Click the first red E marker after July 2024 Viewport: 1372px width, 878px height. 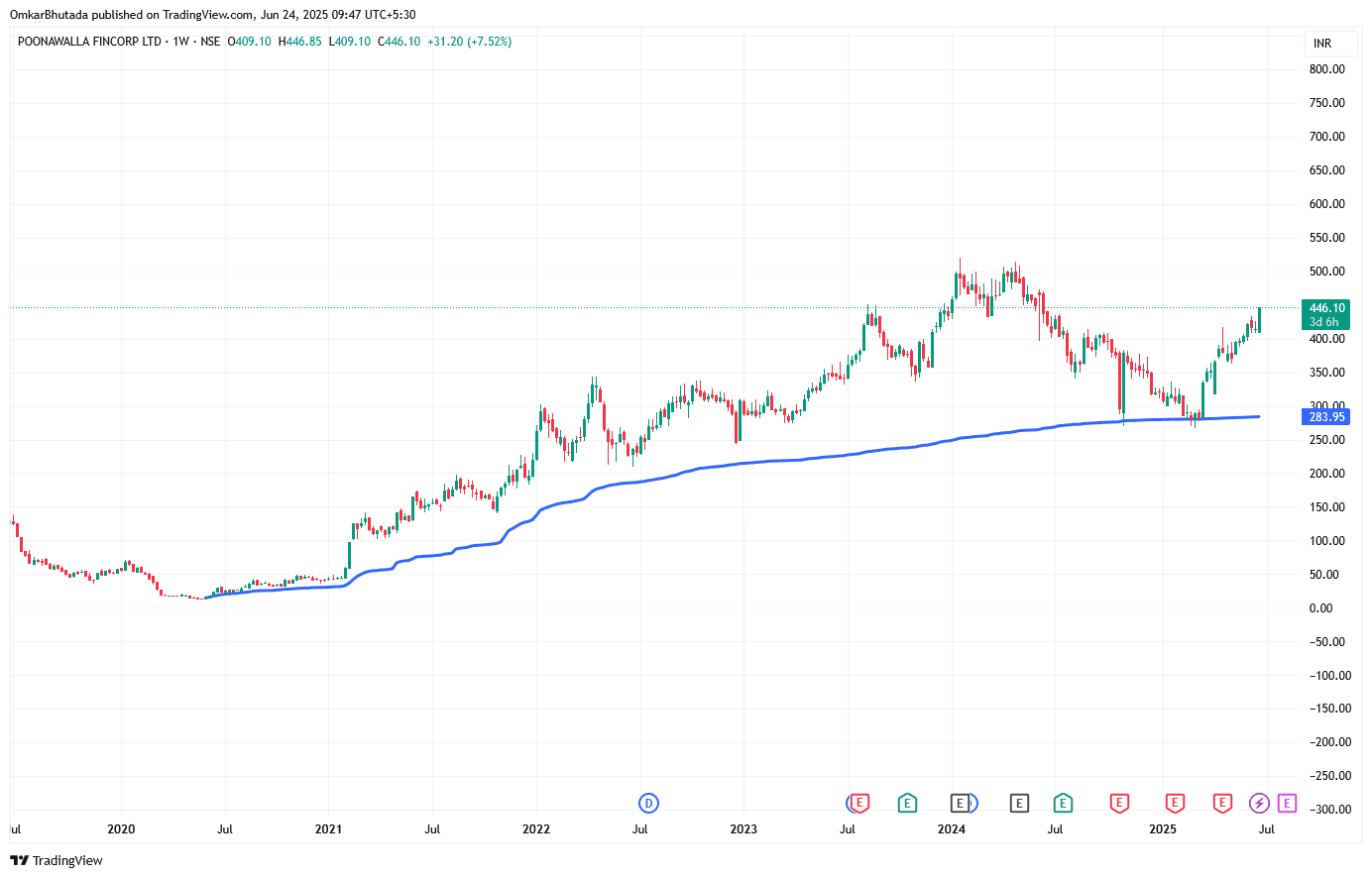(x=1119, y=803)
